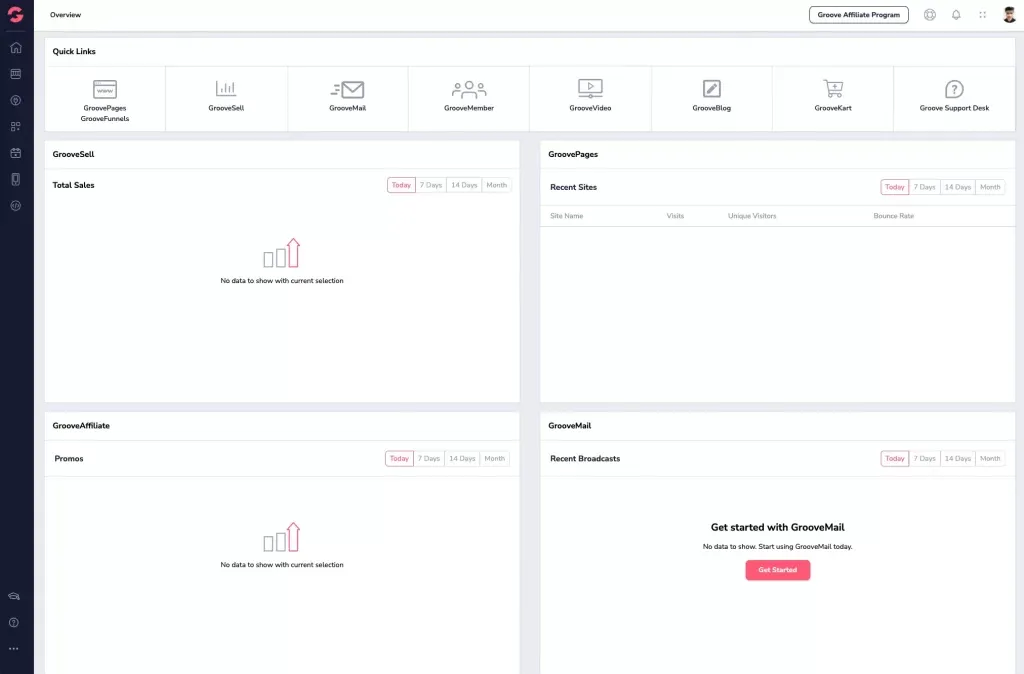The image size is (1024, 674).
Task: Open the Home icon in the sidebar
Action: point(16,48)
